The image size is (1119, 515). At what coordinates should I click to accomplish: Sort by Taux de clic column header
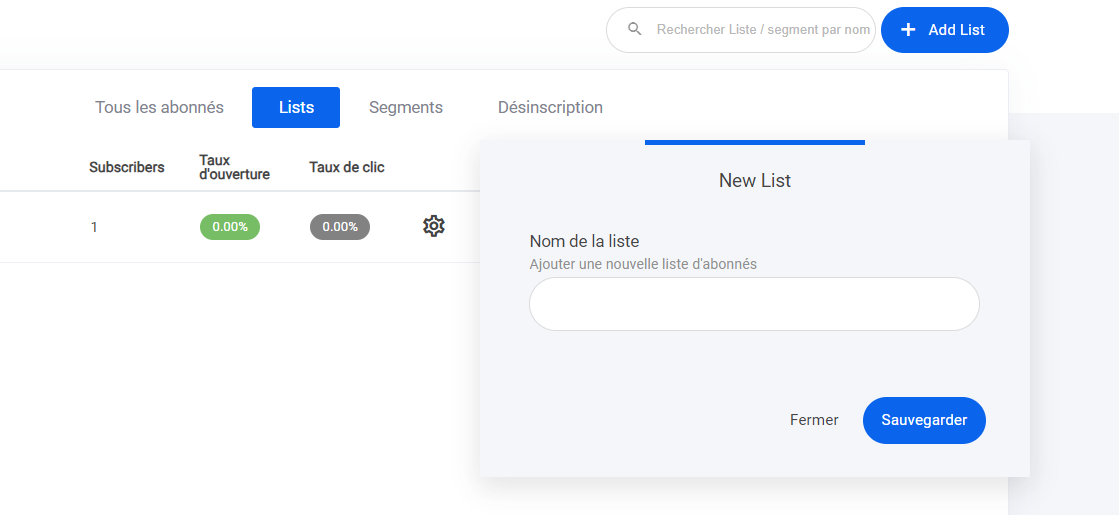click(x=347, y=167)
